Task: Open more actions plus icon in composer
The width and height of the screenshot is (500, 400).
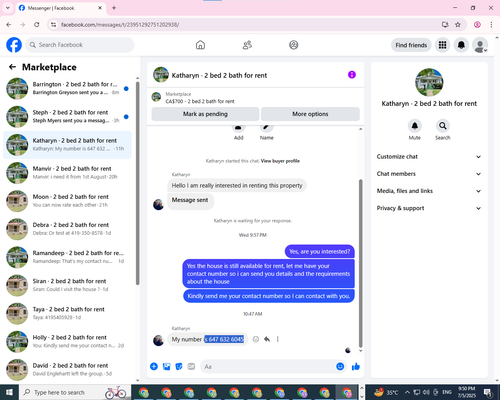Action: [154, 366]
